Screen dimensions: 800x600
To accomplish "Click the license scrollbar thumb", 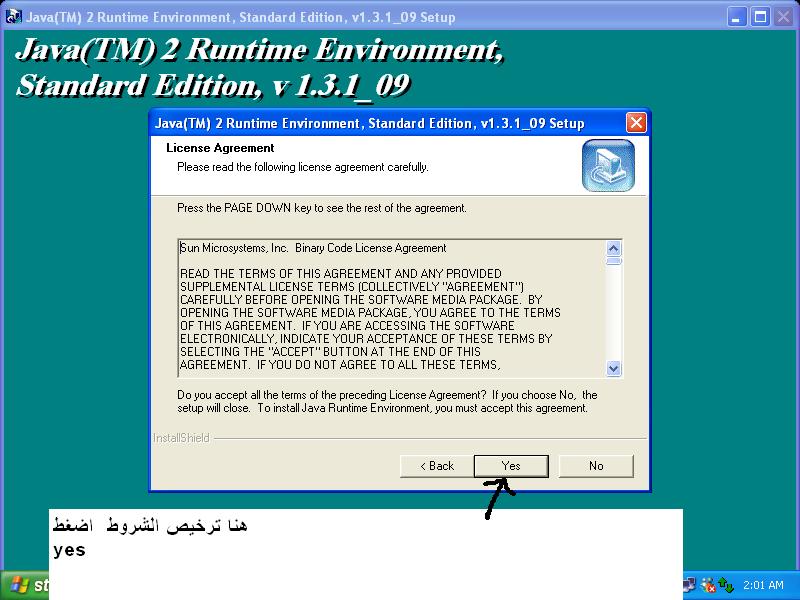I will (x=613, y=261).
